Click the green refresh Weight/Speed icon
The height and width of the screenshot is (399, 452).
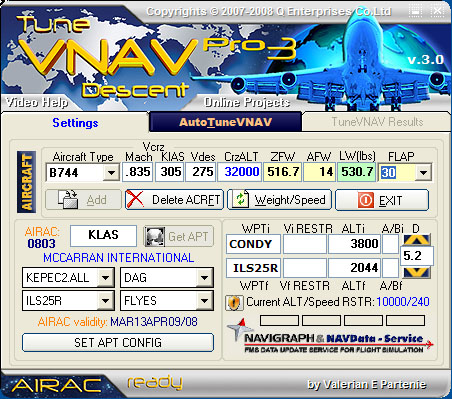coord(241,199)
